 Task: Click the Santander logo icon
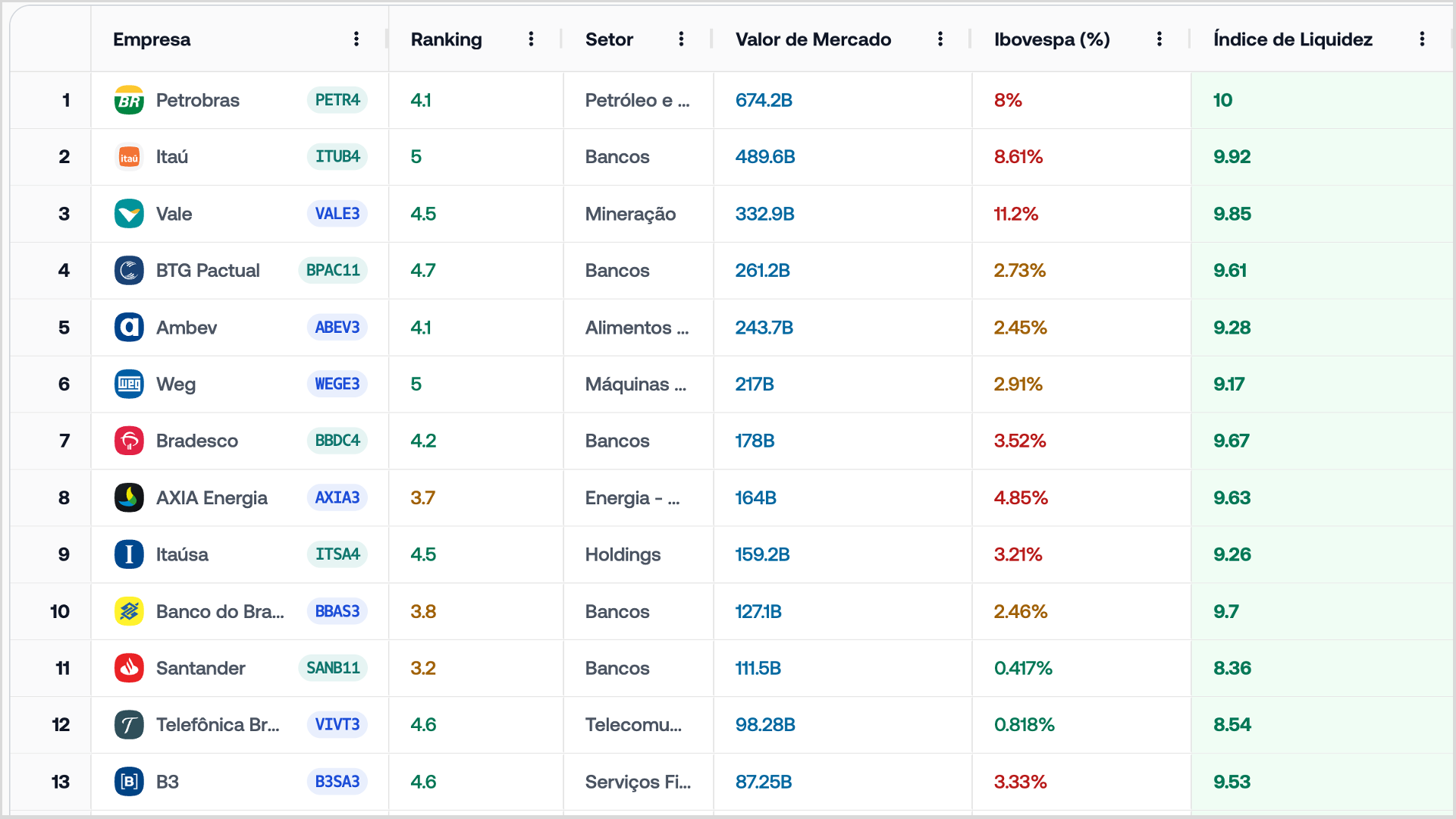(129, 668)
